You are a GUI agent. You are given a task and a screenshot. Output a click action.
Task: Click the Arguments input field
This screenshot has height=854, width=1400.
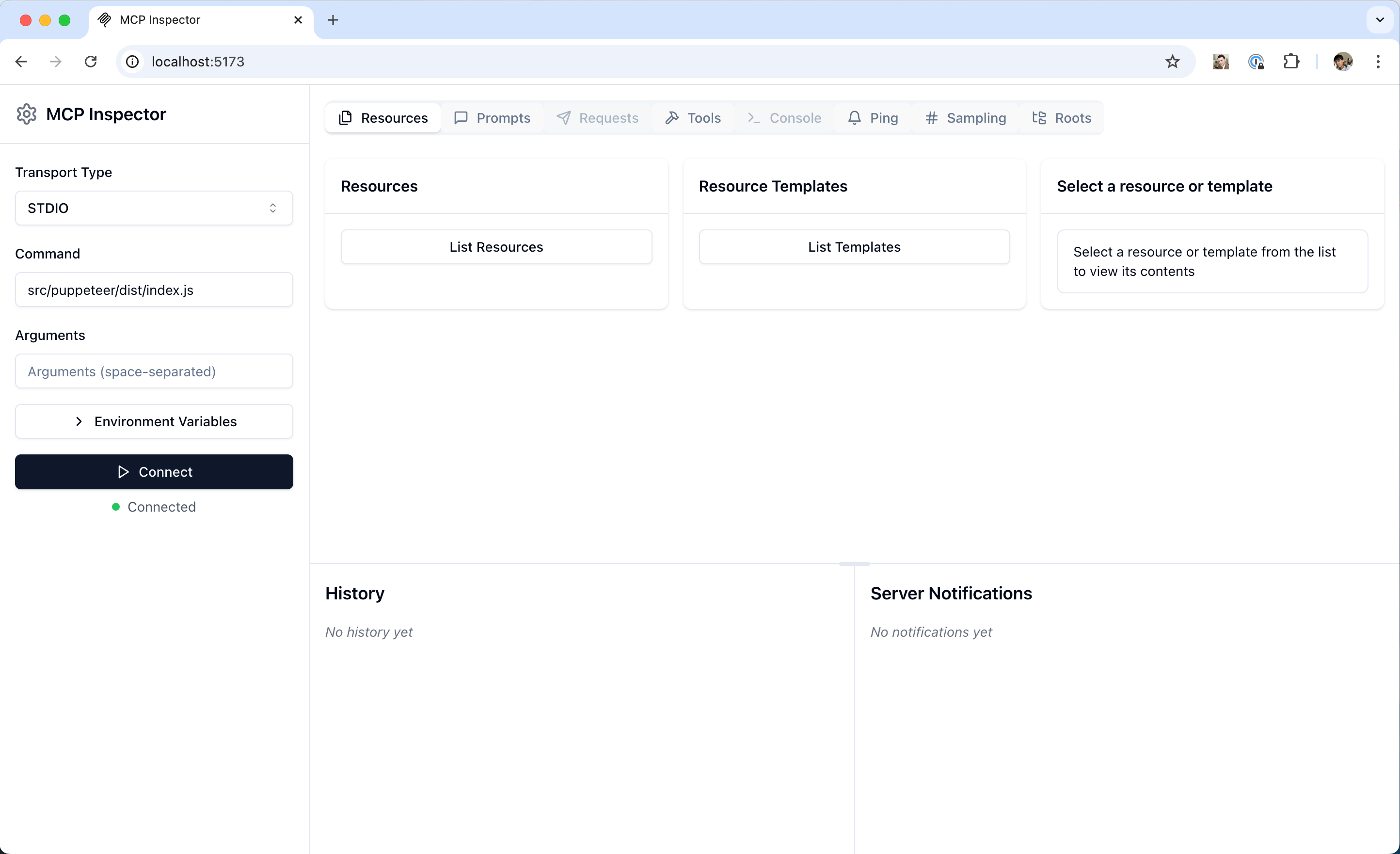(x=154, y=371)
